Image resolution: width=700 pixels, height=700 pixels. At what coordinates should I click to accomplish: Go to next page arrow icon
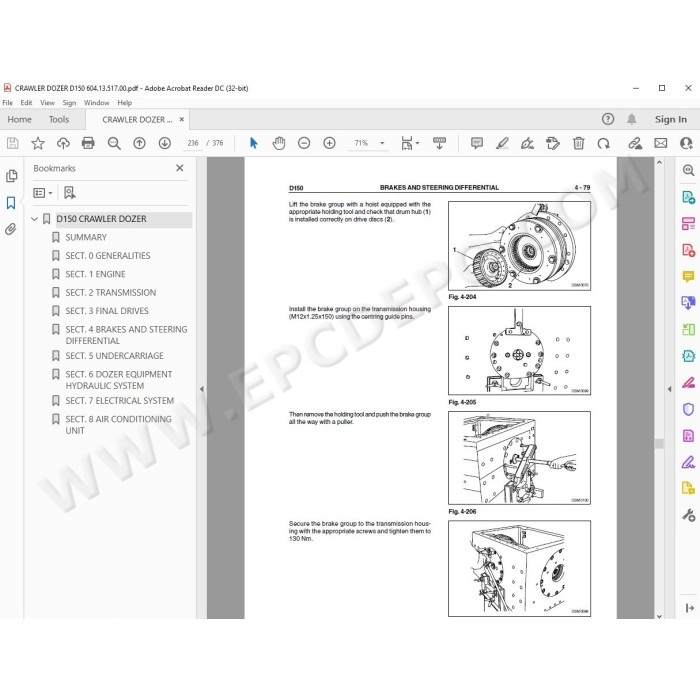click(165, 143)
